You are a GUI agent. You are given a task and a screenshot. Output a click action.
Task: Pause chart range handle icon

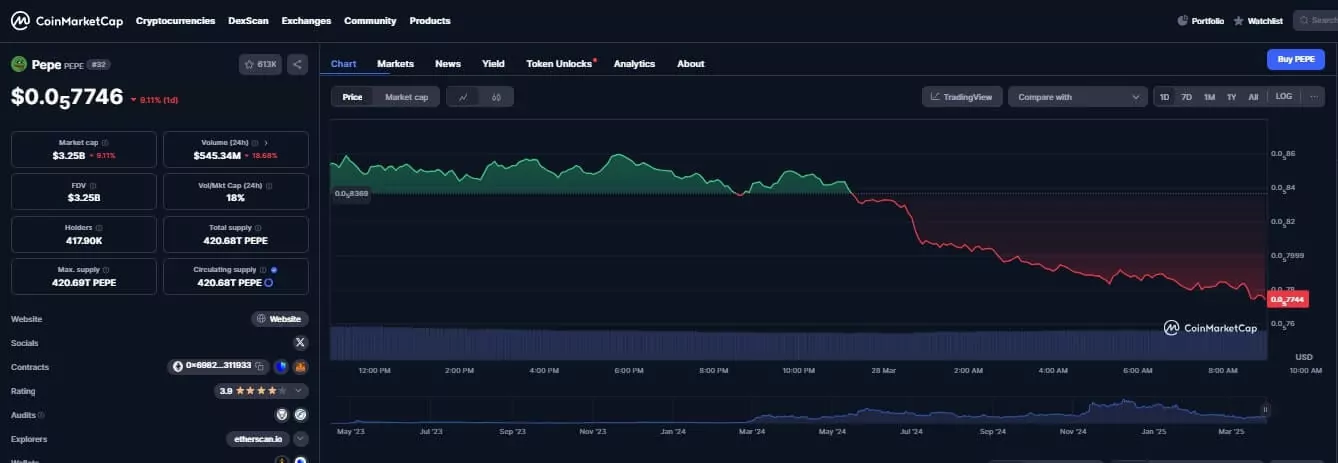tap(1266, 409)
